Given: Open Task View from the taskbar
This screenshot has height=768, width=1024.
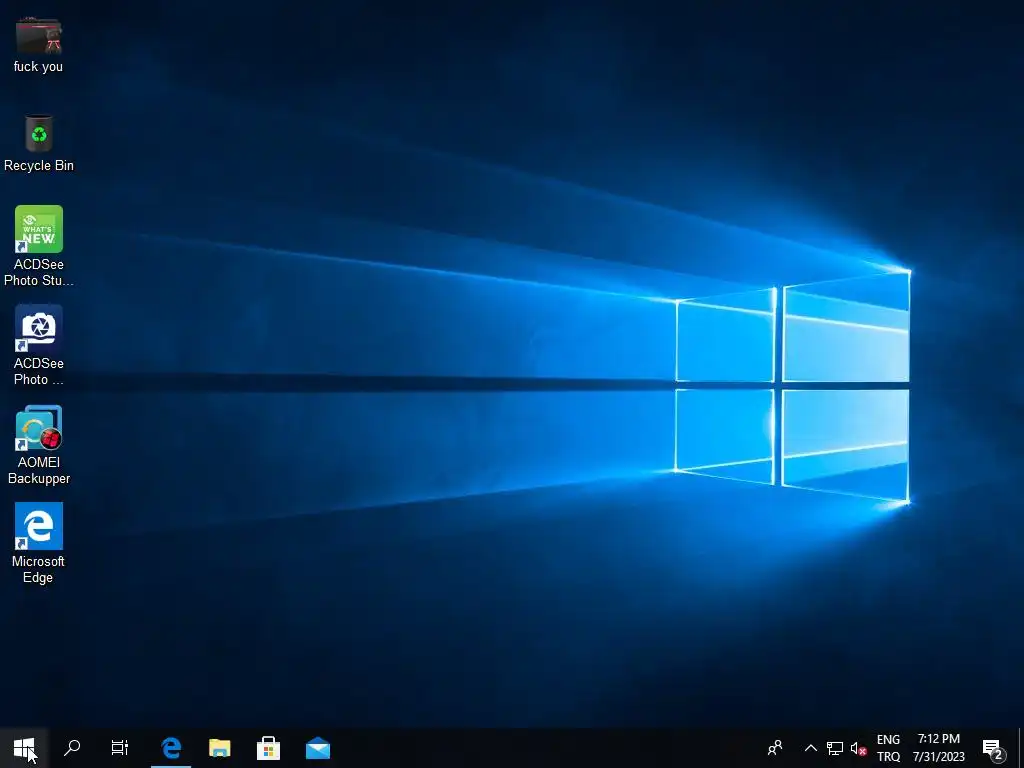Looking at the screenshot, I should click(120, 748).
